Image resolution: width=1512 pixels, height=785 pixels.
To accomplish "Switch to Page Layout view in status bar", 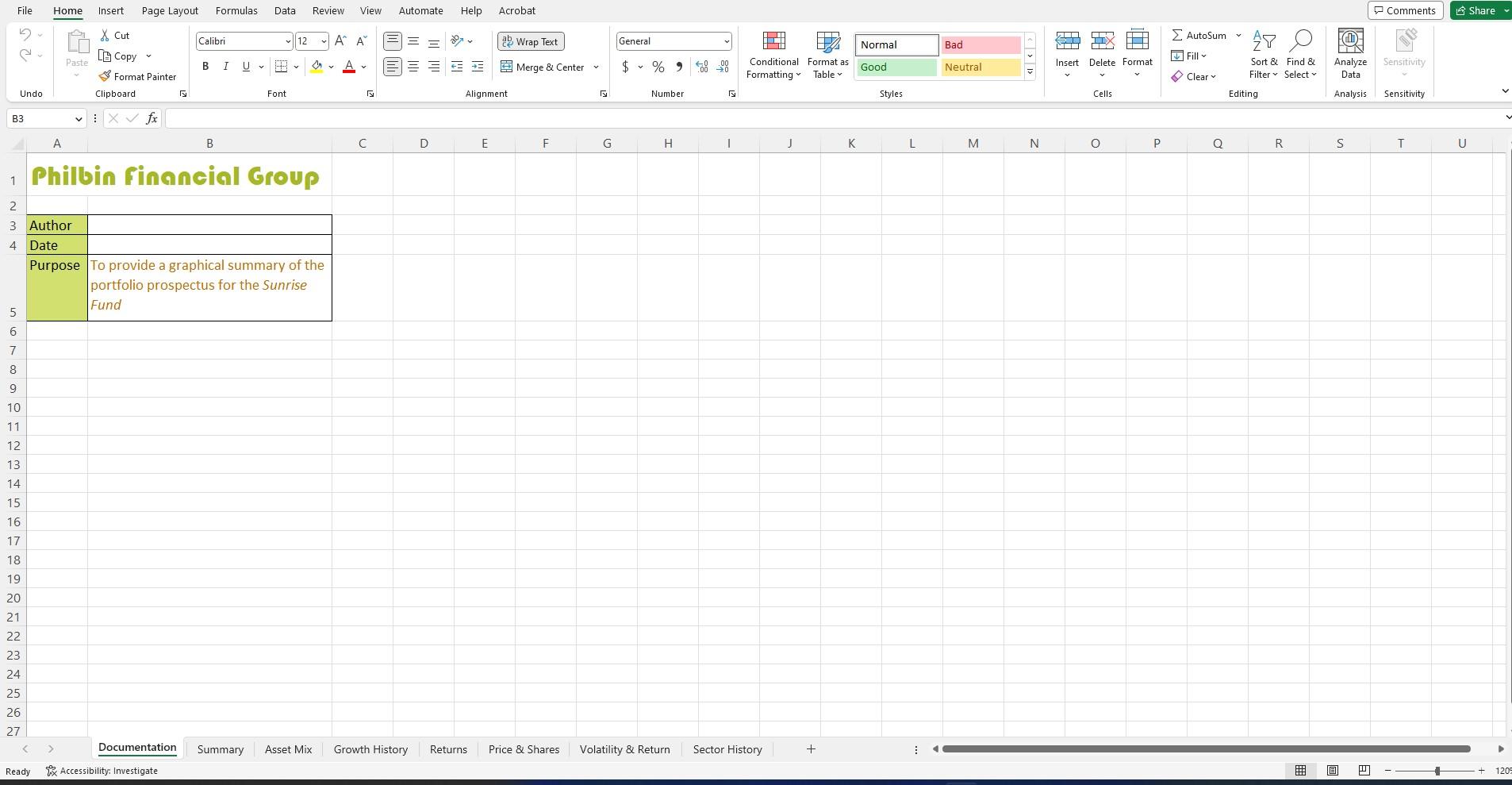I will (1333, 771).
